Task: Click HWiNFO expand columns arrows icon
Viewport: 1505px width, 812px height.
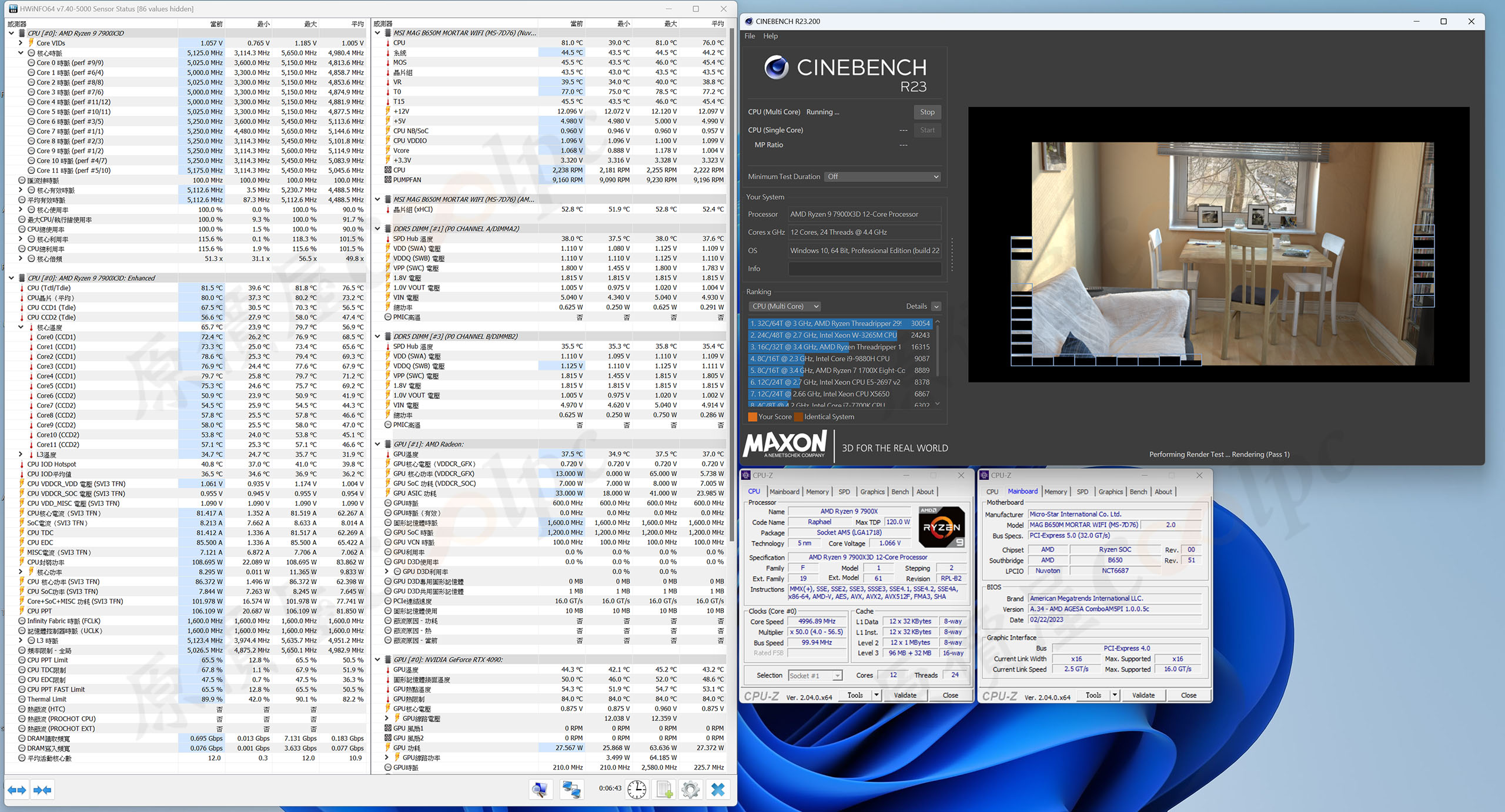Action: point(17,790)
